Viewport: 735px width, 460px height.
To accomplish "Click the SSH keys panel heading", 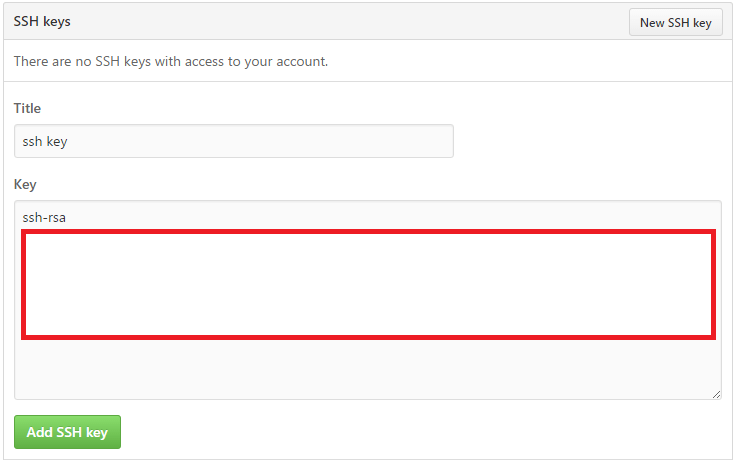I will tap(42, 21).
